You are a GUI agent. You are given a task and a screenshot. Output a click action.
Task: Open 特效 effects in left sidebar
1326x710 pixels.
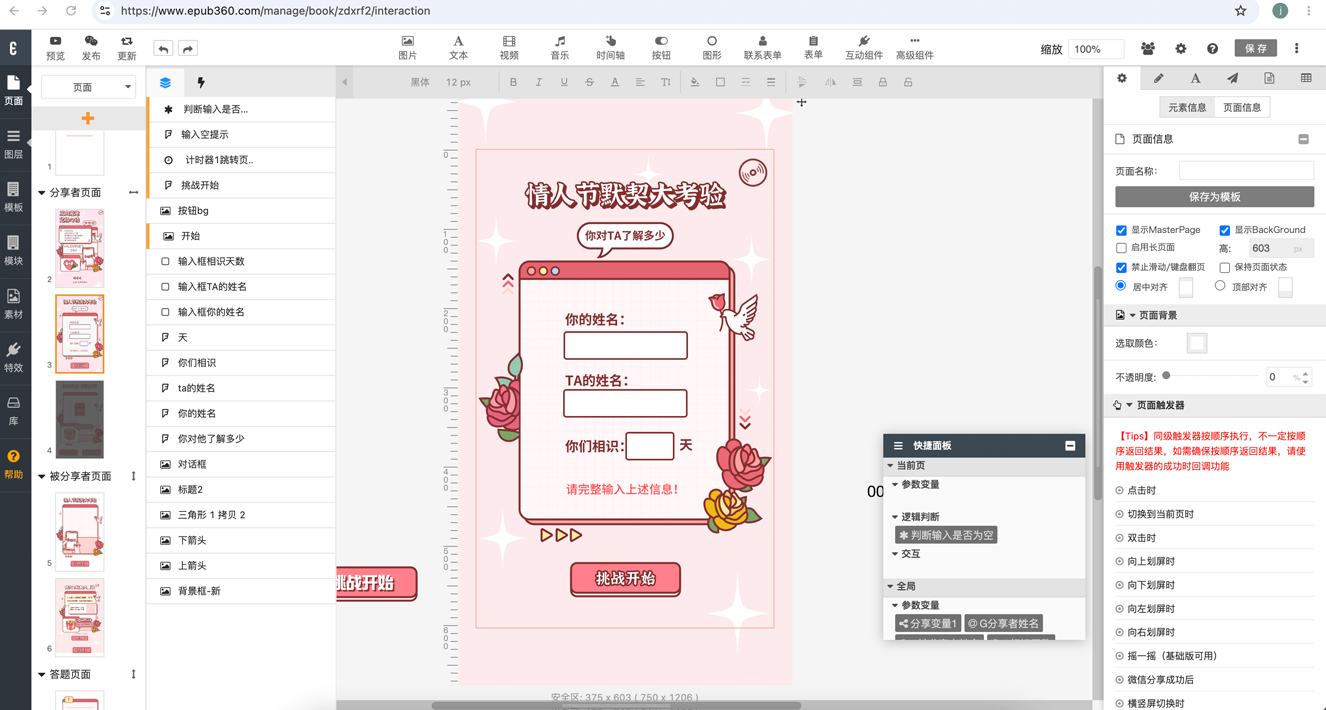click(x=13, y=357)
